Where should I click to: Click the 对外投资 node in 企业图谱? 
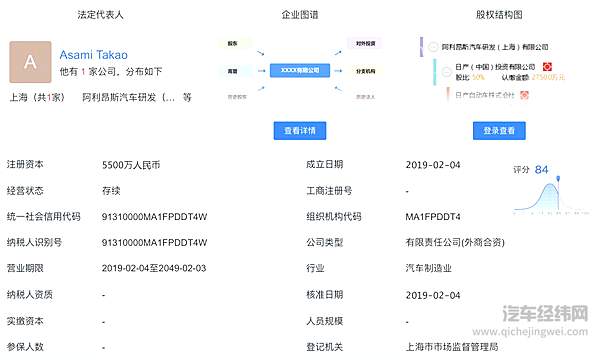coord(365,43)
